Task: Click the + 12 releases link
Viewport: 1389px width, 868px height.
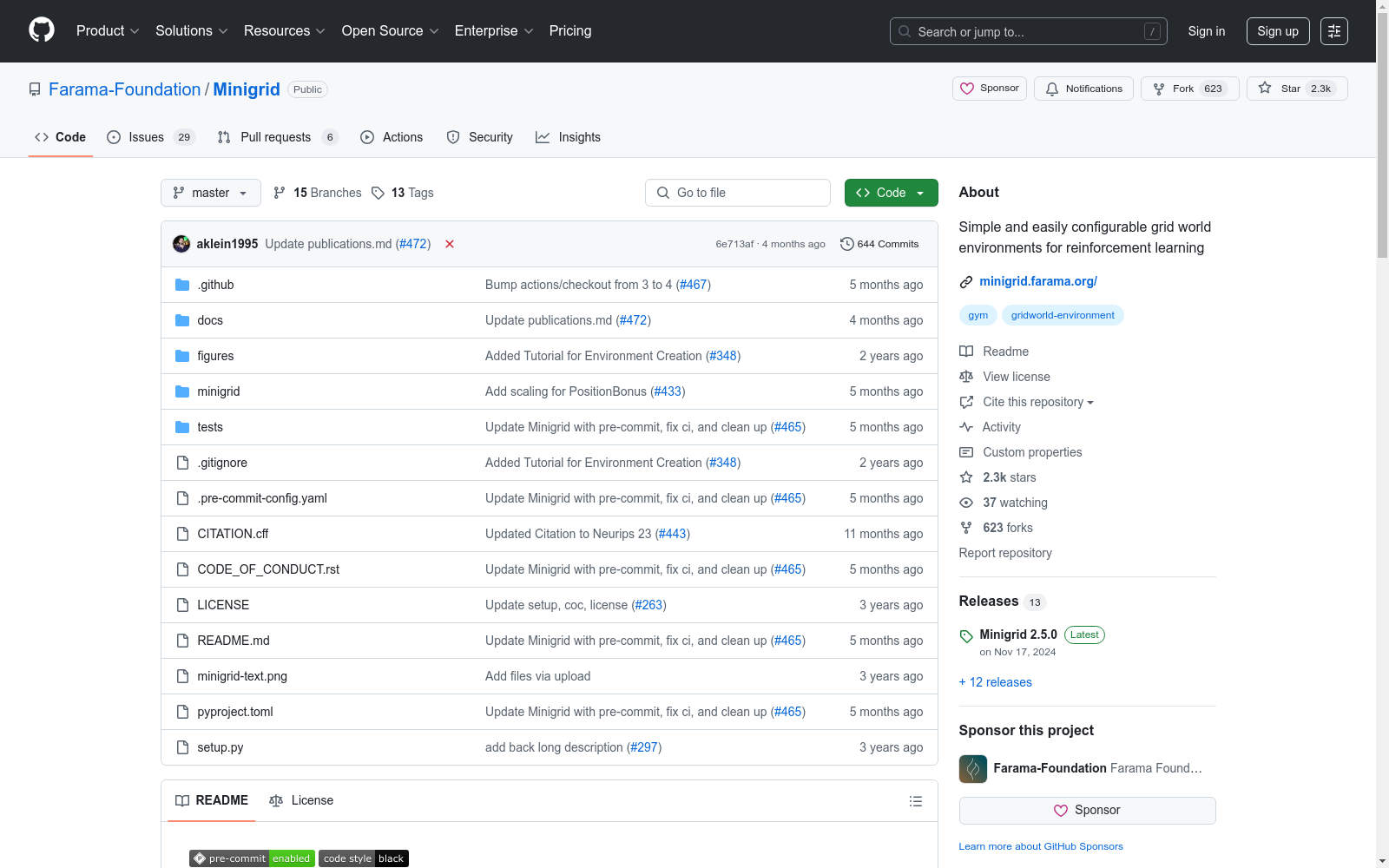Action: (996, 682)
